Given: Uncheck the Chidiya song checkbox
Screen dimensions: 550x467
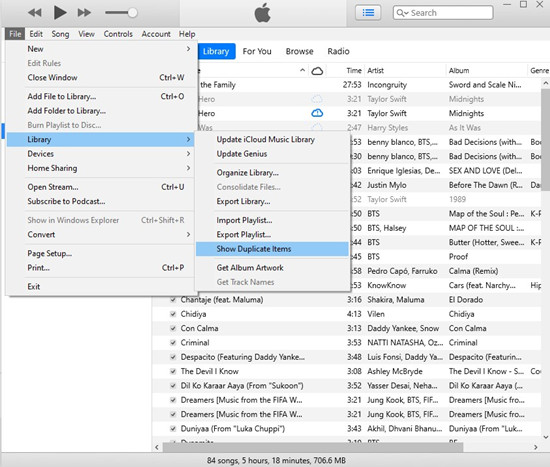Looking at the screenshot, I should pos(173,314).
